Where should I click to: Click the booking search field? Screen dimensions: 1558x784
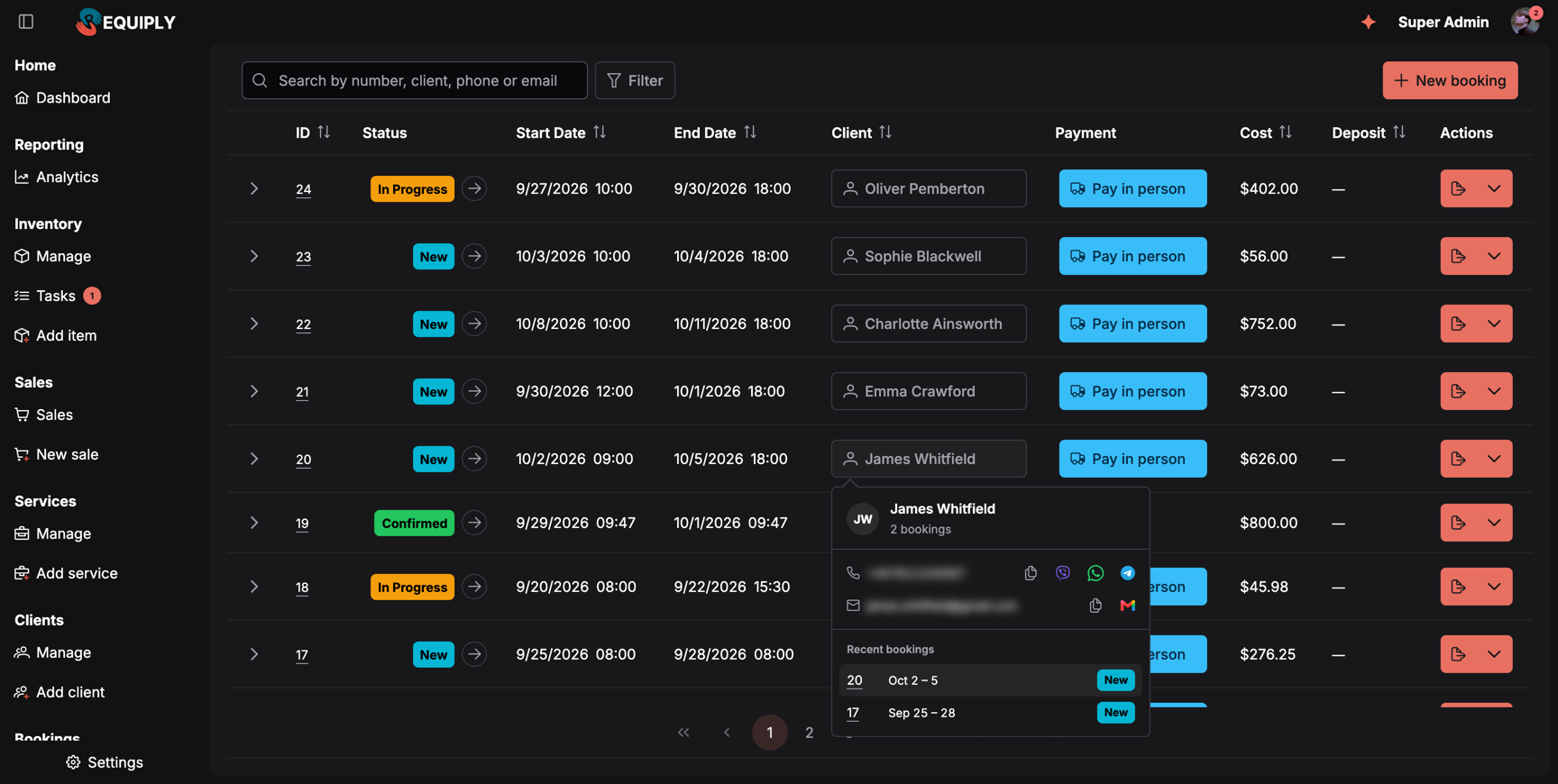pyautogui.click(x=415, y=80)
